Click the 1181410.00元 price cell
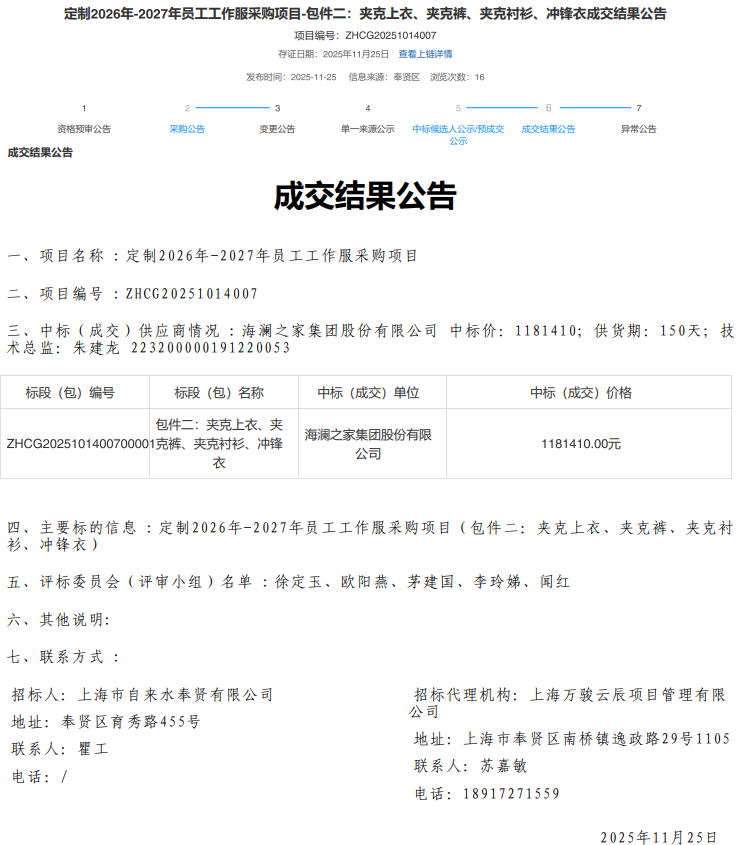Screen dimensions: 736x845 coord(580,444)
